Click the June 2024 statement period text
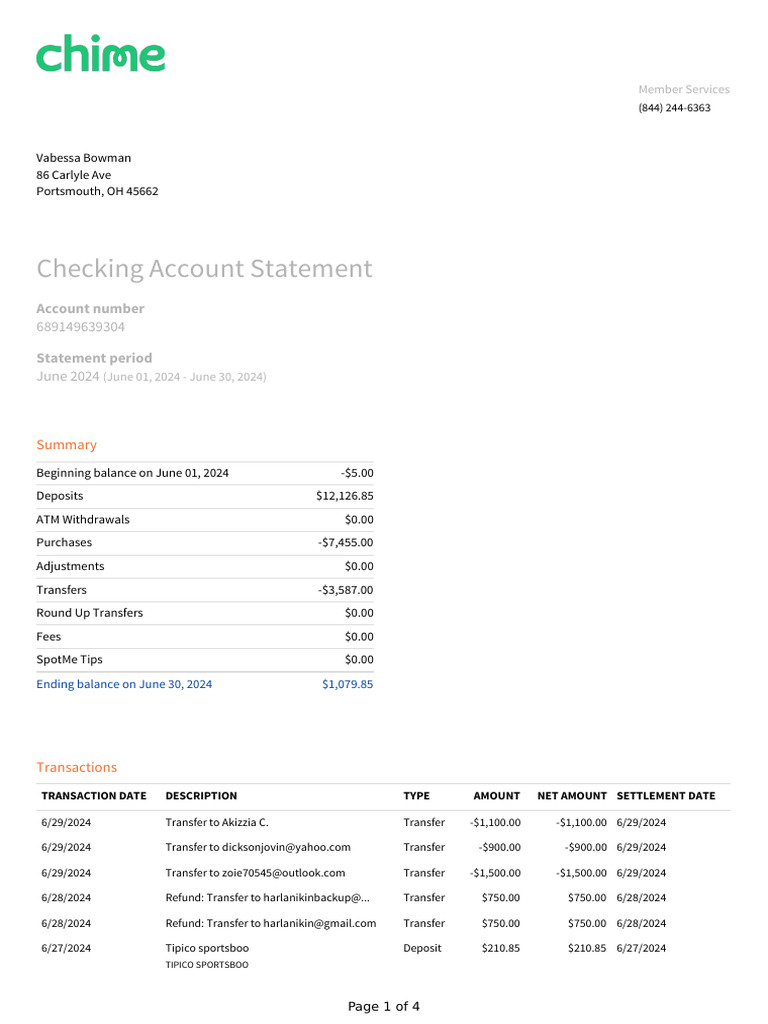 [x=68, y=377]
